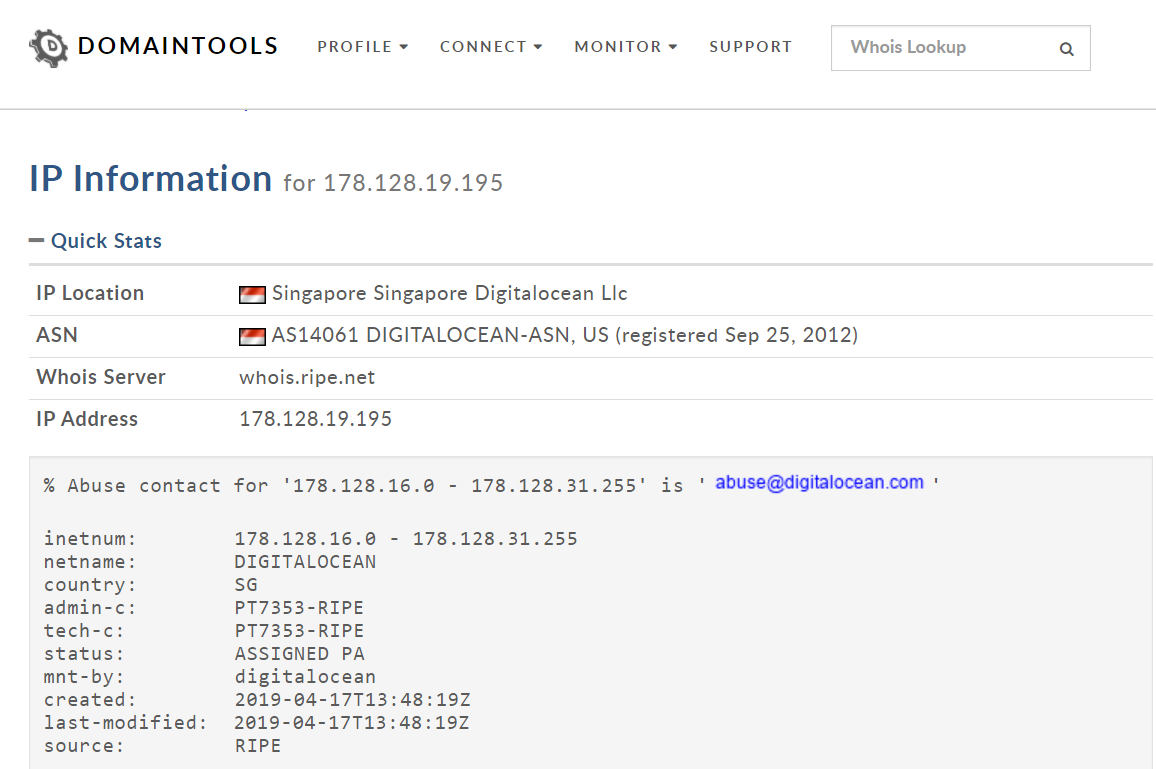Select the whois.ripe.net server value
The height and width of the screenshot is (769, 1156).
pos(307,378)
